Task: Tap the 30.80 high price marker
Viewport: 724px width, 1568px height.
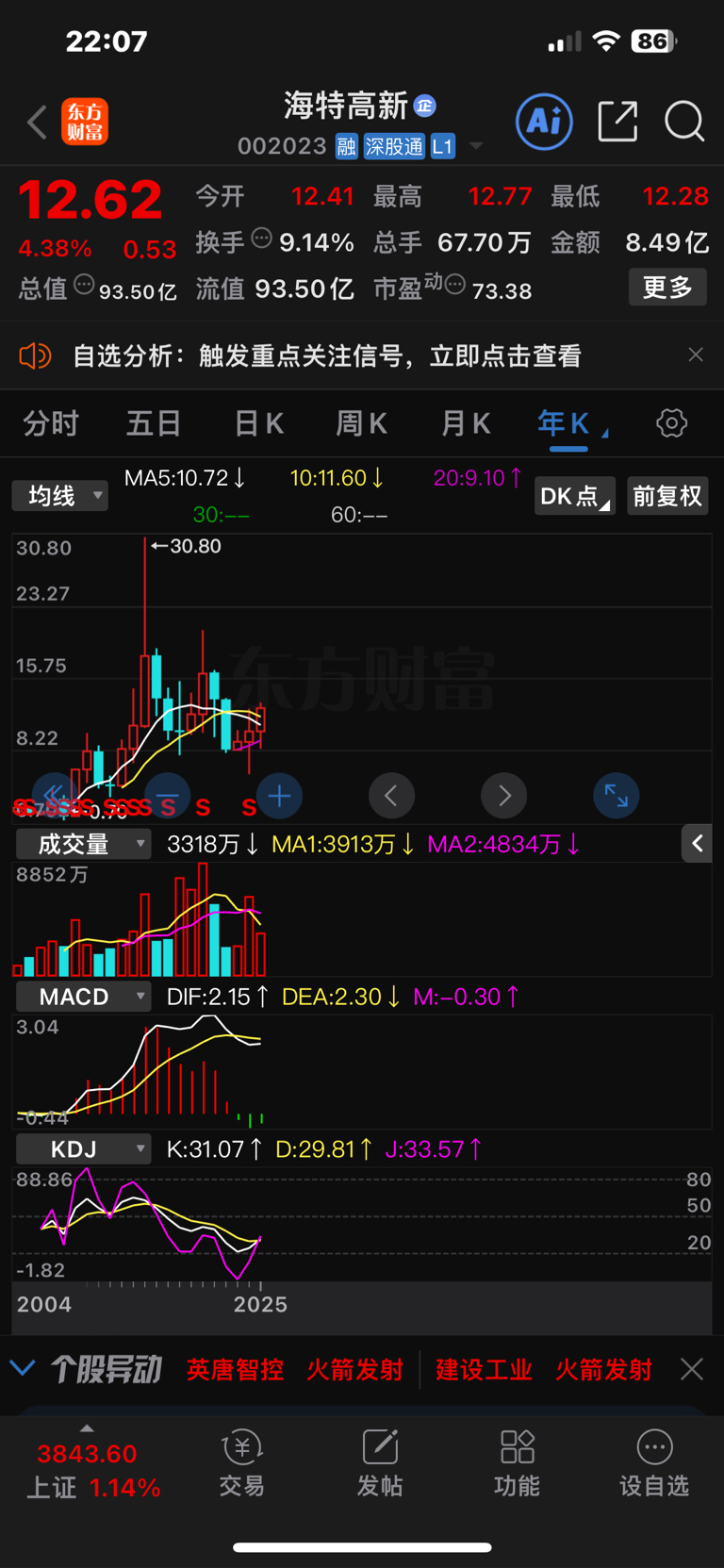Action: (x=186, y=546)
